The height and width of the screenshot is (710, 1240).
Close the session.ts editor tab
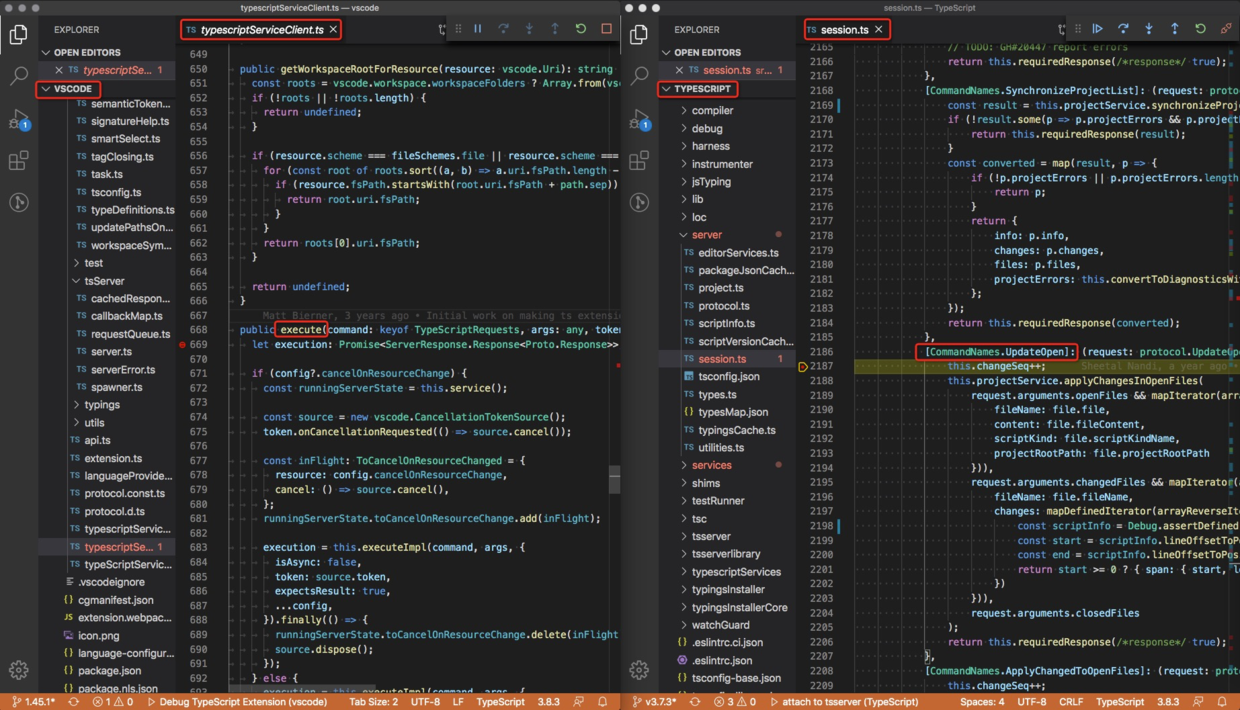879,30
